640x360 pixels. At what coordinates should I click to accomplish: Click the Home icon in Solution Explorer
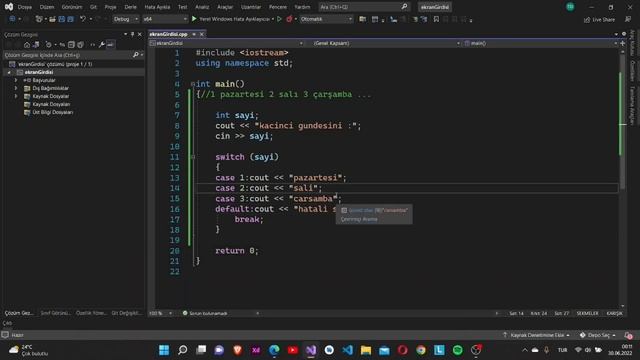(27, 44)
